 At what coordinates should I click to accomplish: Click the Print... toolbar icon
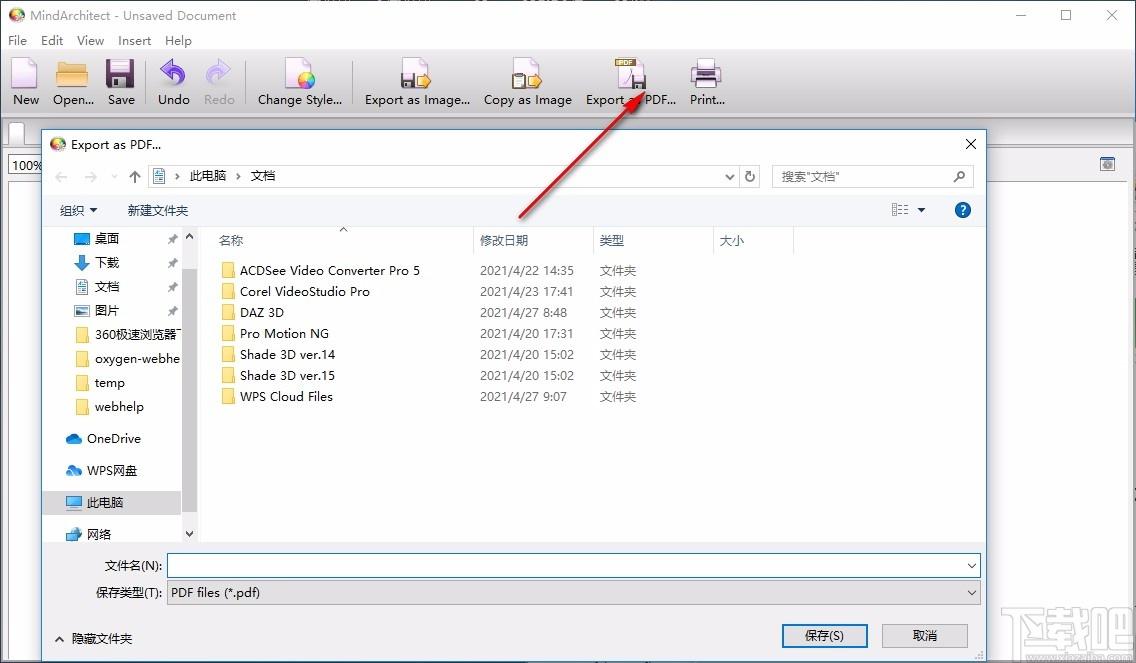706,82
